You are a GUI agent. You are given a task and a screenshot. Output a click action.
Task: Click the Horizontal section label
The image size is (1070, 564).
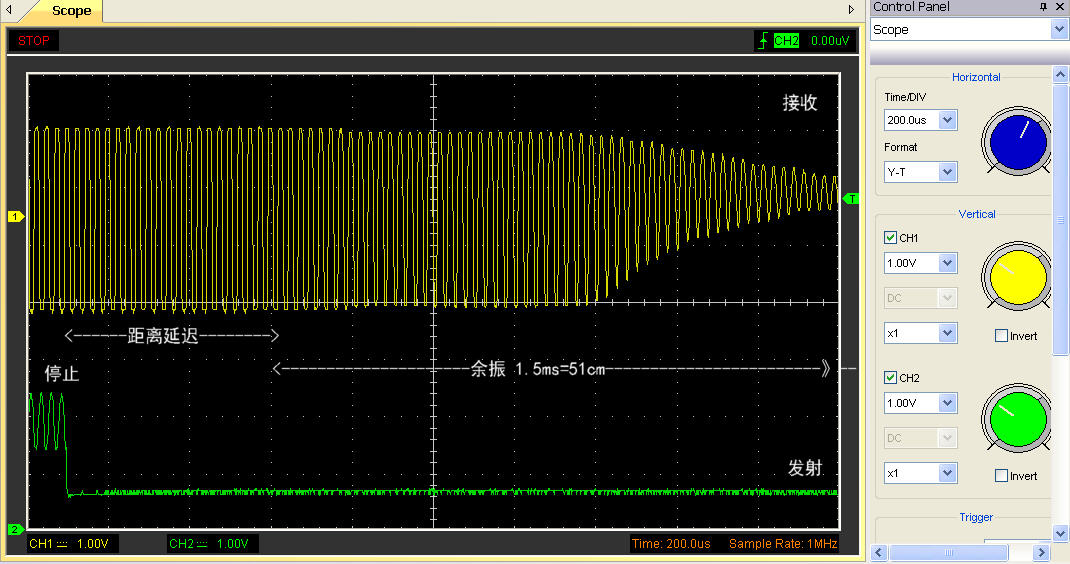click(976, 77)
